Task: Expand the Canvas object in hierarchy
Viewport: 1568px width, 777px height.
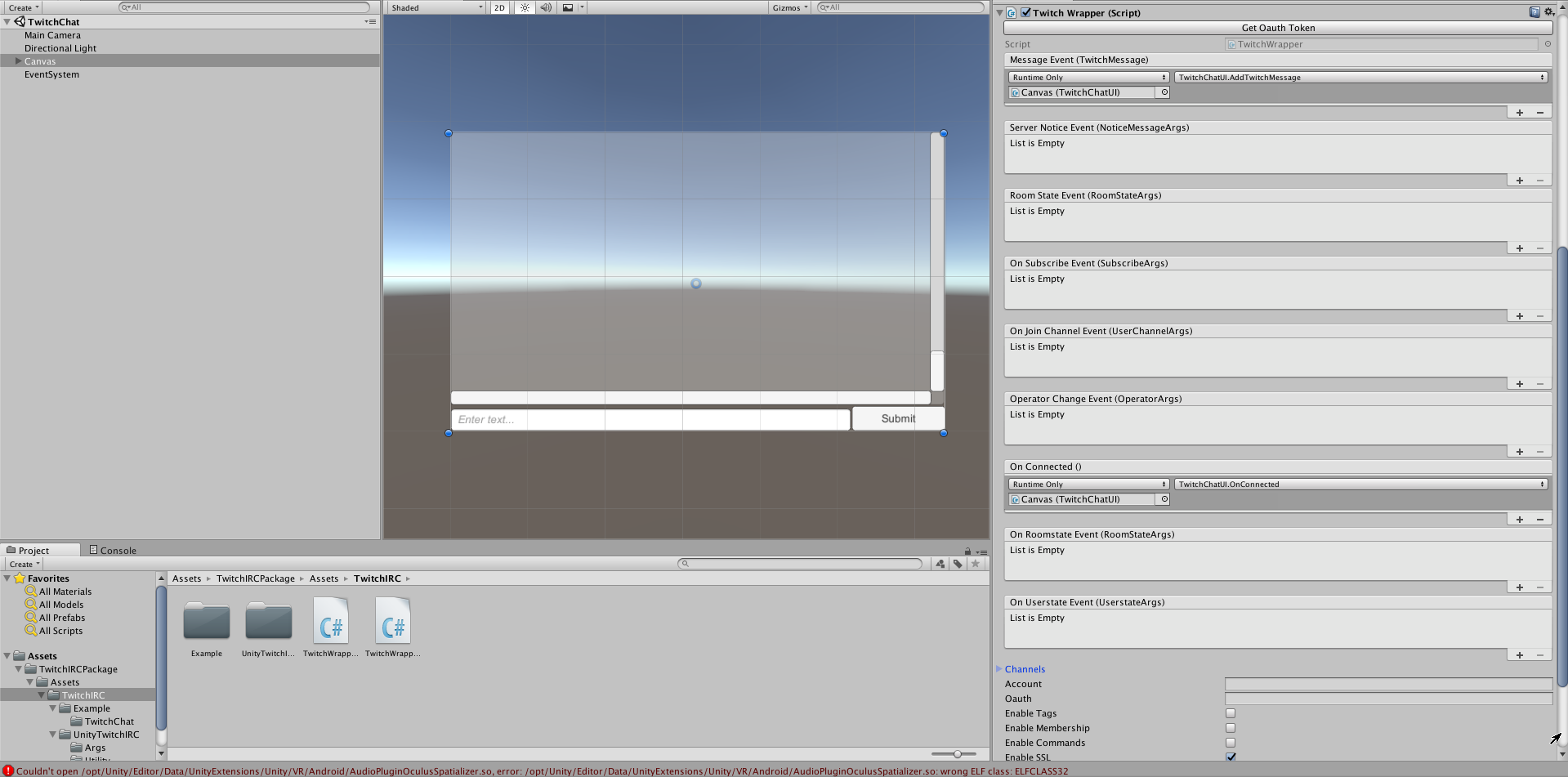Action: 18,61
